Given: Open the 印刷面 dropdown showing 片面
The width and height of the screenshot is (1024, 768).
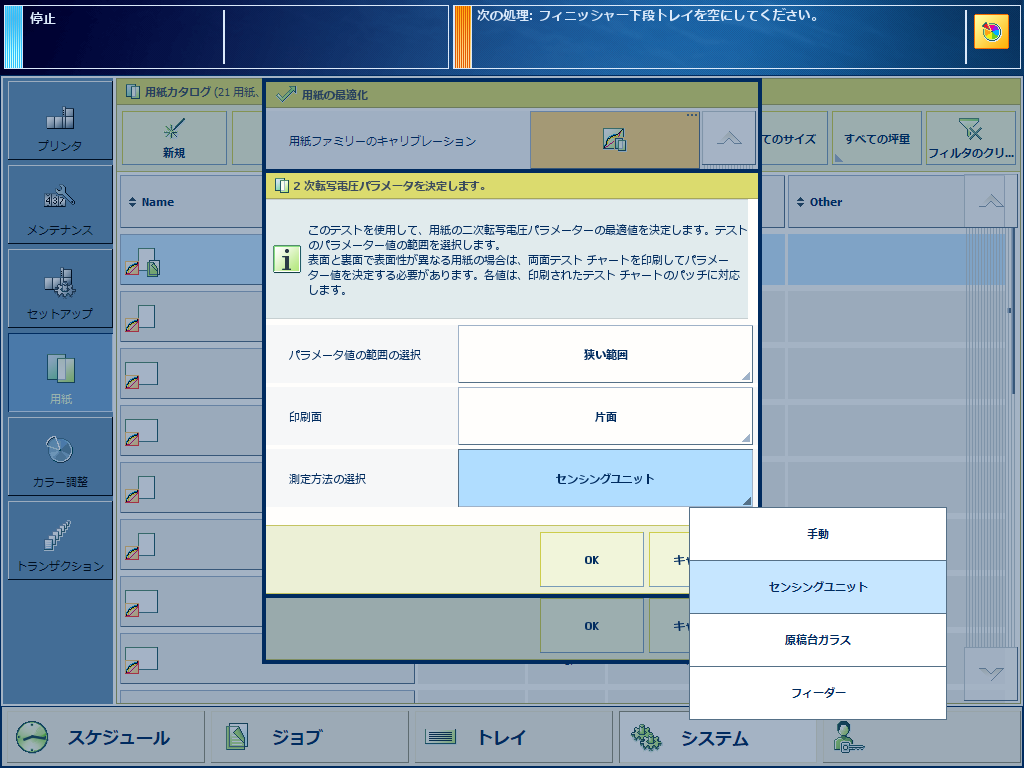Looking at the screenshot, I should click(605, 416).
